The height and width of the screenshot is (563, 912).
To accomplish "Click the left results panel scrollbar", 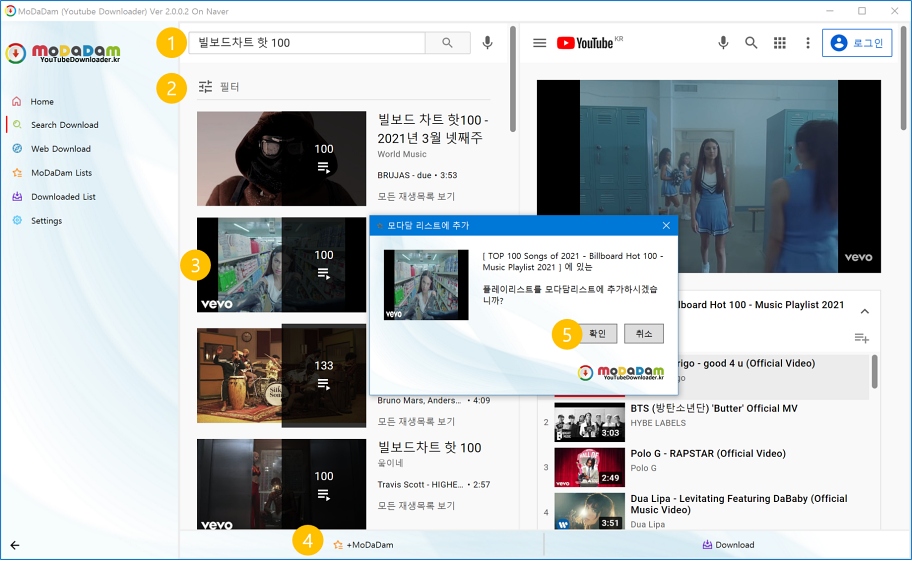I will click(x=512, y=79).
